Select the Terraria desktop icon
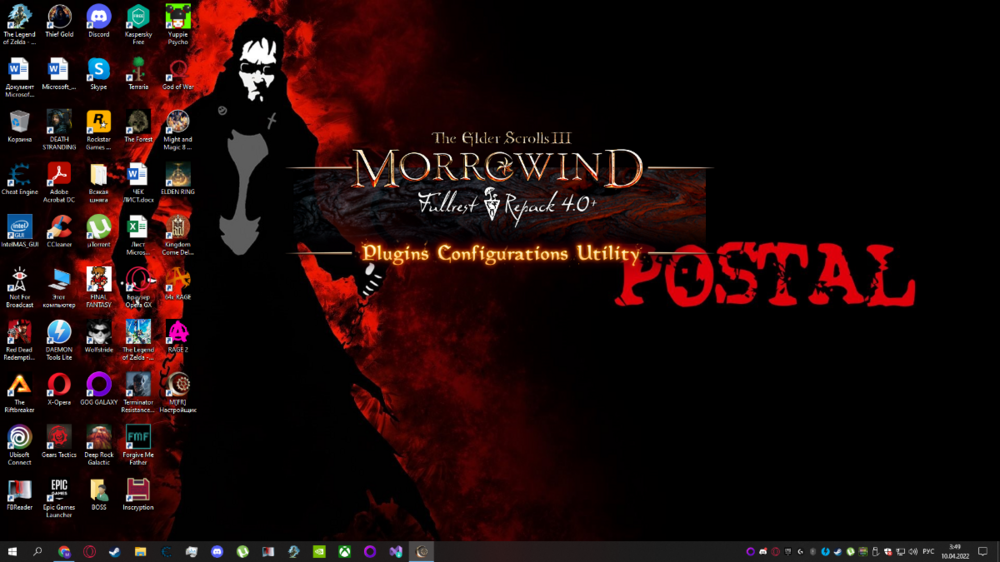This screenshot has height=562, width=1000. click(x=138, y=70)
